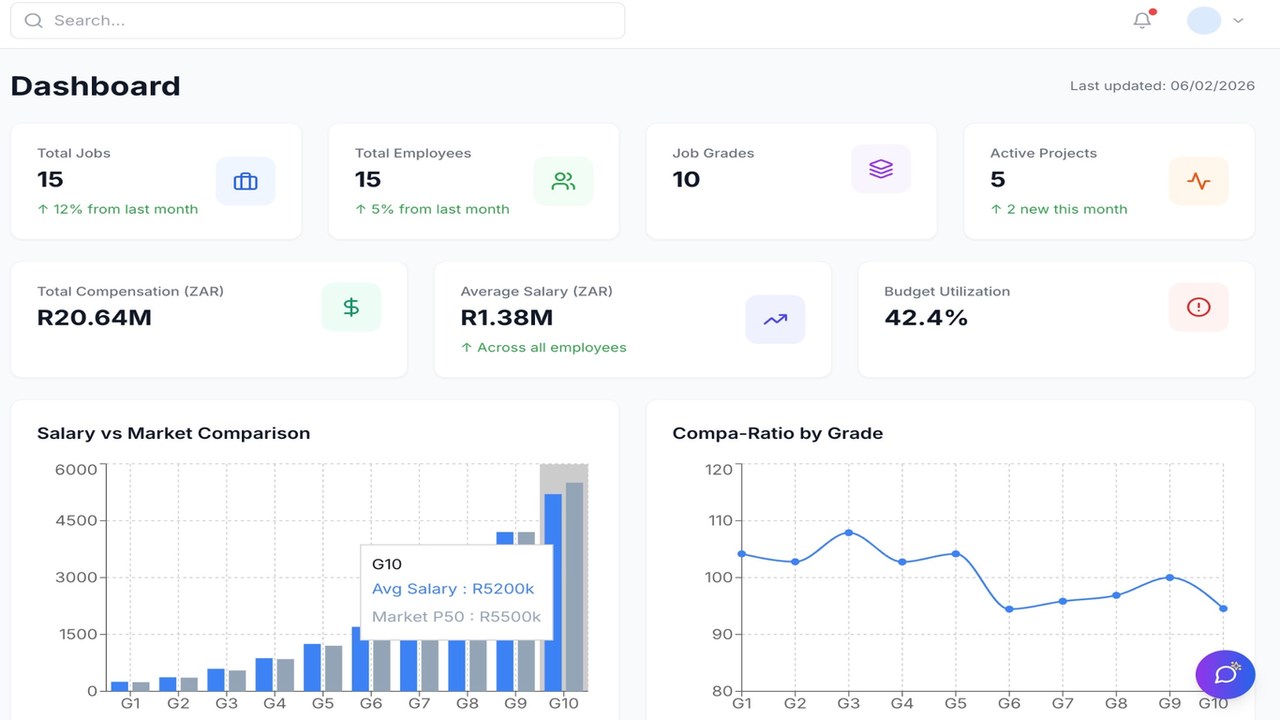Click the dollar sign icon on Total Compensation
The image size is (1280, 720).
click(351, 307)
